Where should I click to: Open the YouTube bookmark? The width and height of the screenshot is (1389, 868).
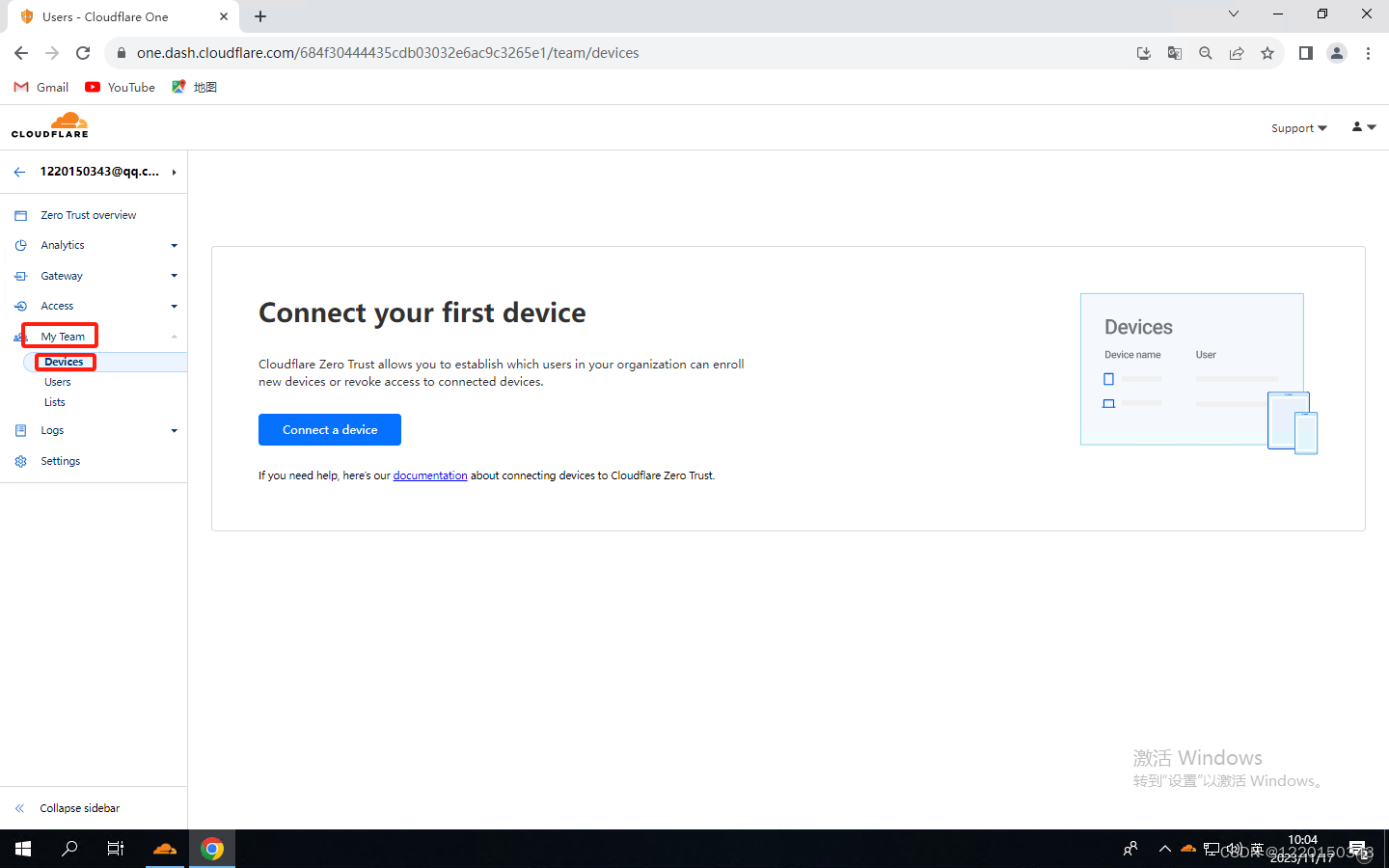tap(121, 87)
